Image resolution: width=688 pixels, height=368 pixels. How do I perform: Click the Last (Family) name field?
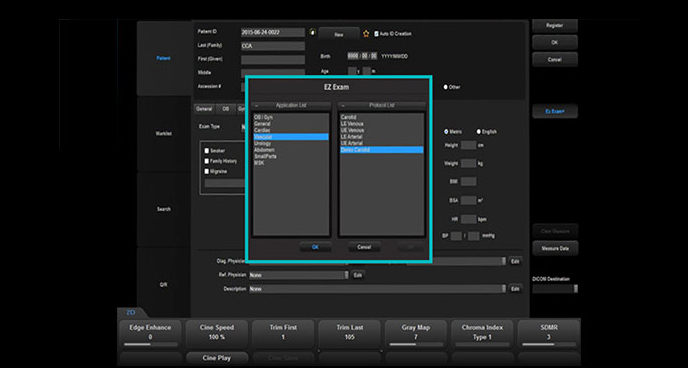(x=272, y=46)
